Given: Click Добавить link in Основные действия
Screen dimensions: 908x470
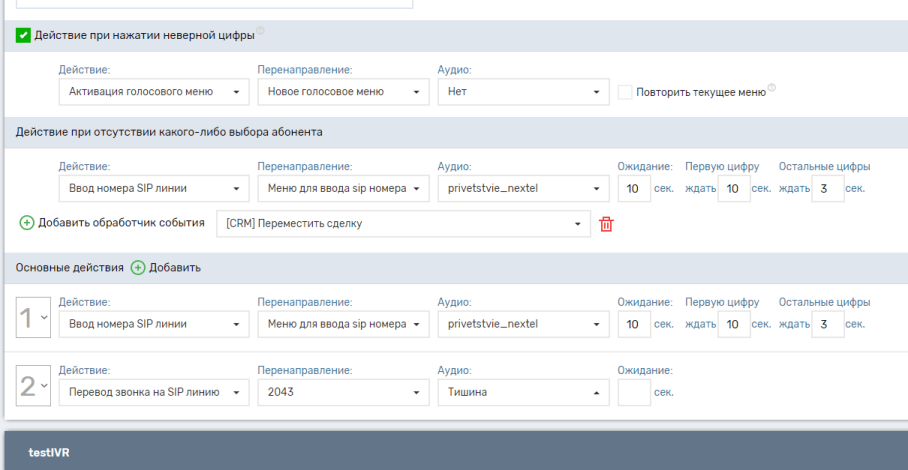Looking at the screenshot, I should click(x=175, y=268).
